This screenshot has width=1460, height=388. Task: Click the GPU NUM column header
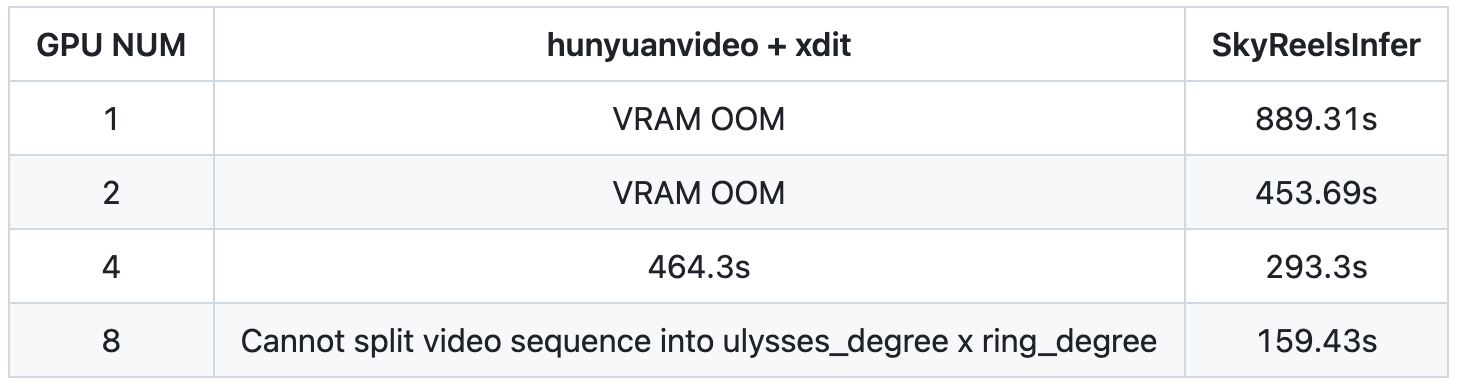tap(111, 46)
